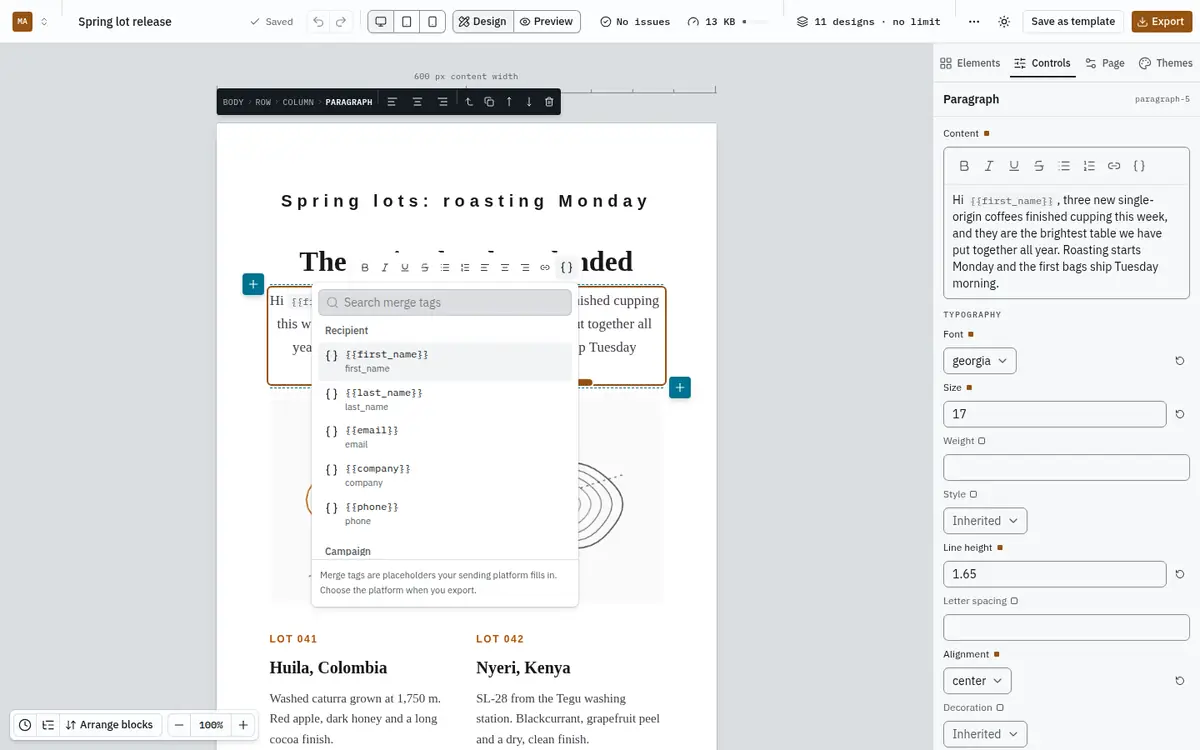1200x750 pixels.
Task: Undo the last change
Action: coord(318,21)
